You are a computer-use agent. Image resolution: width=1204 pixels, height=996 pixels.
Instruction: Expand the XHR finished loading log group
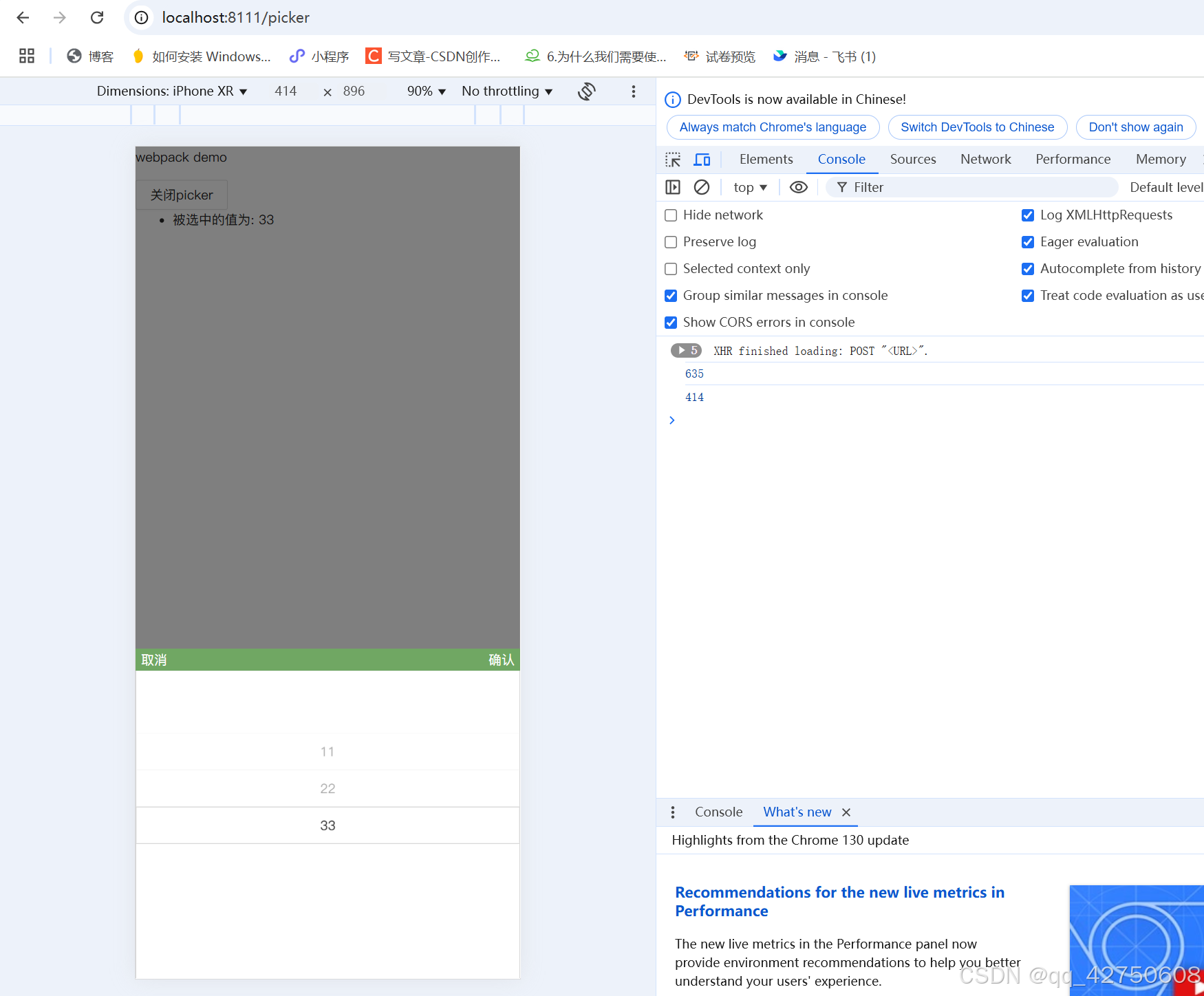(680, 350)
